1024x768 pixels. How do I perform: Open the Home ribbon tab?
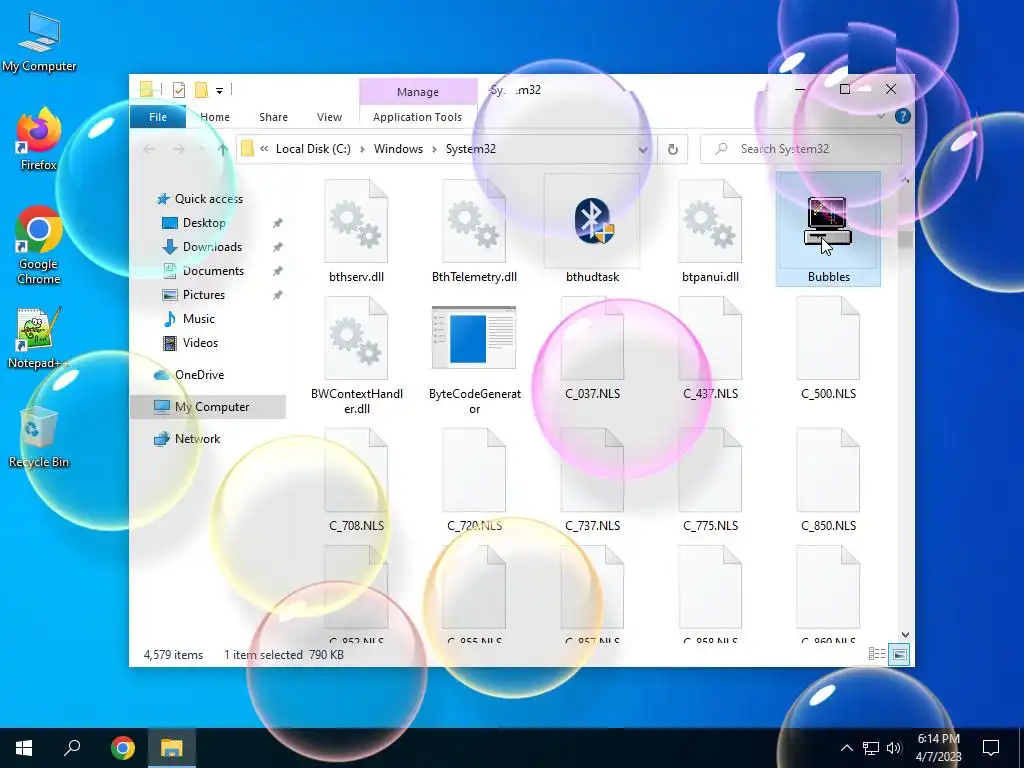pos(215,117)
